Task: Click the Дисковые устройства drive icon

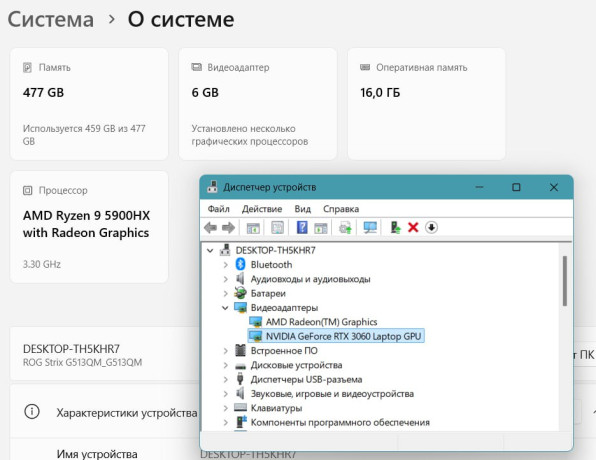Action: (x=240, y=366)
